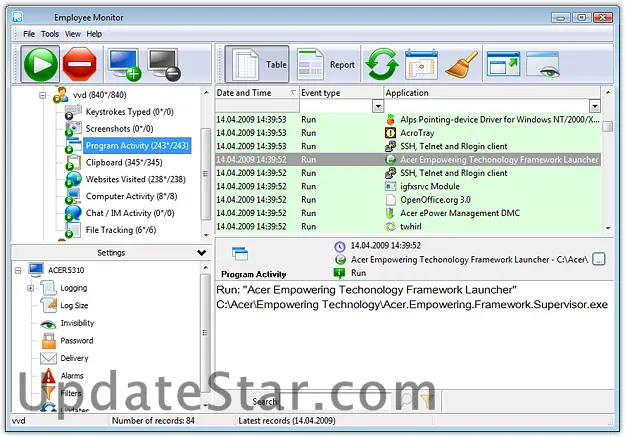This screenshot has width=625, height=437.
Task: Click the Date and Time filter field
Action: pos(257,106)
